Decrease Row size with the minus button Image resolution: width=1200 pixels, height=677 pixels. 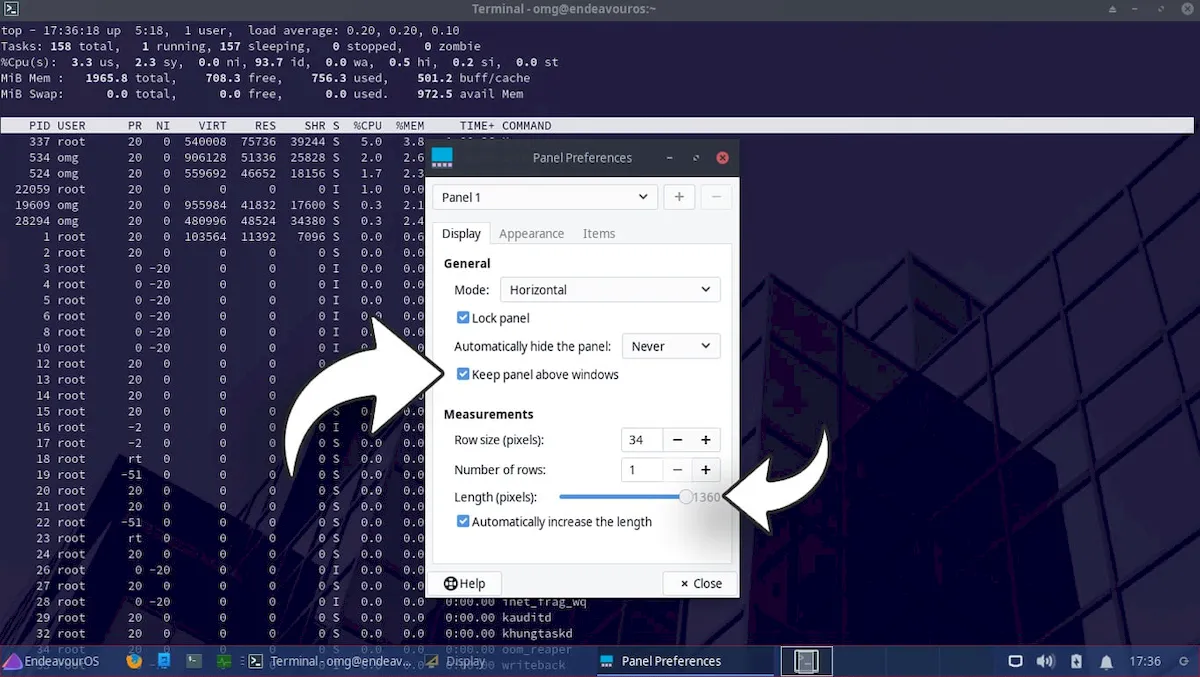pyautogui.click(x=677, y=440)
